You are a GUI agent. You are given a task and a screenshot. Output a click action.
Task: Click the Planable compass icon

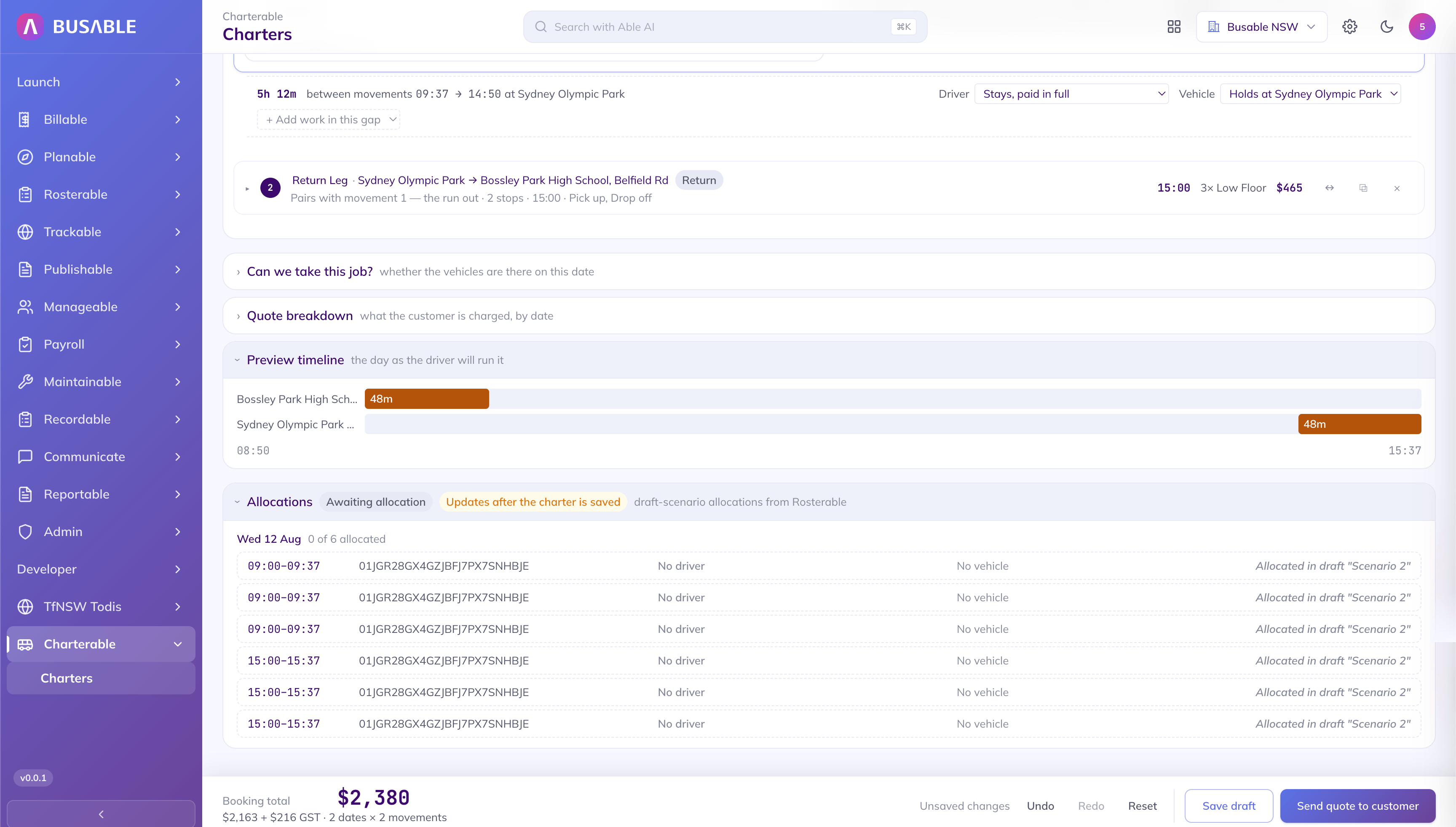point(25,157)
